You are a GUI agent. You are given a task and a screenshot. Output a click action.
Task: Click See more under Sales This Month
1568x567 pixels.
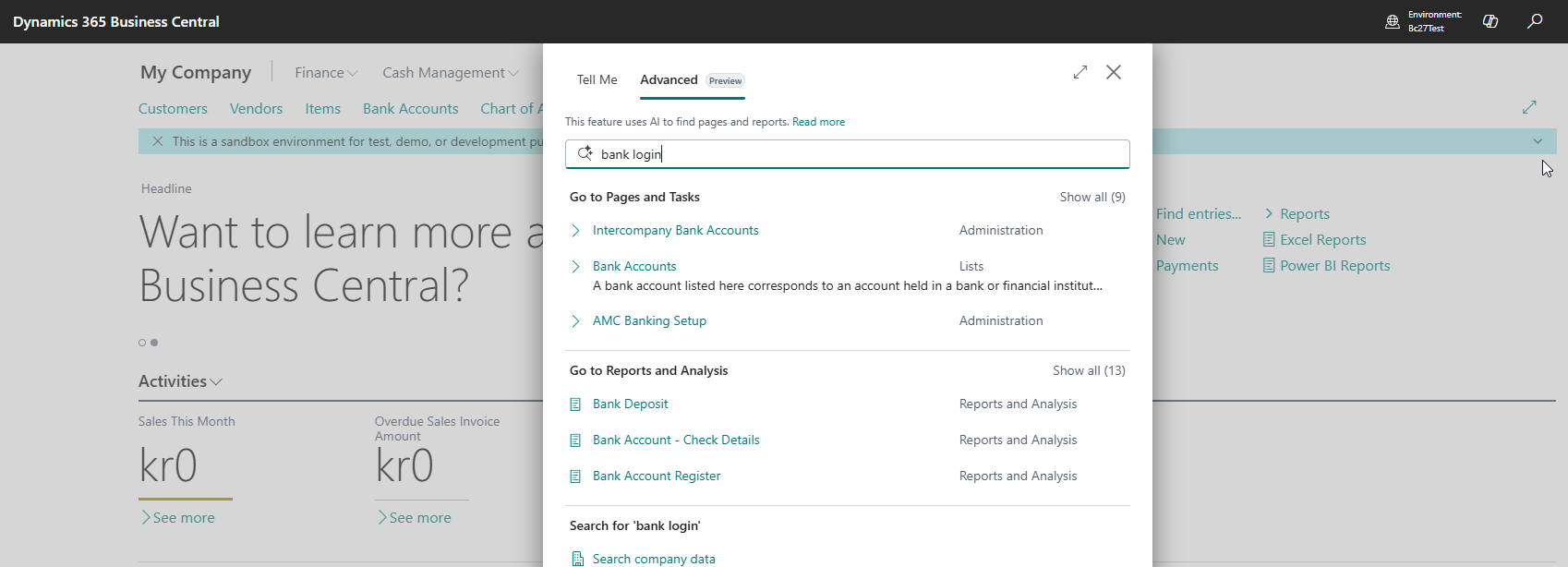(x=177, y=518)
